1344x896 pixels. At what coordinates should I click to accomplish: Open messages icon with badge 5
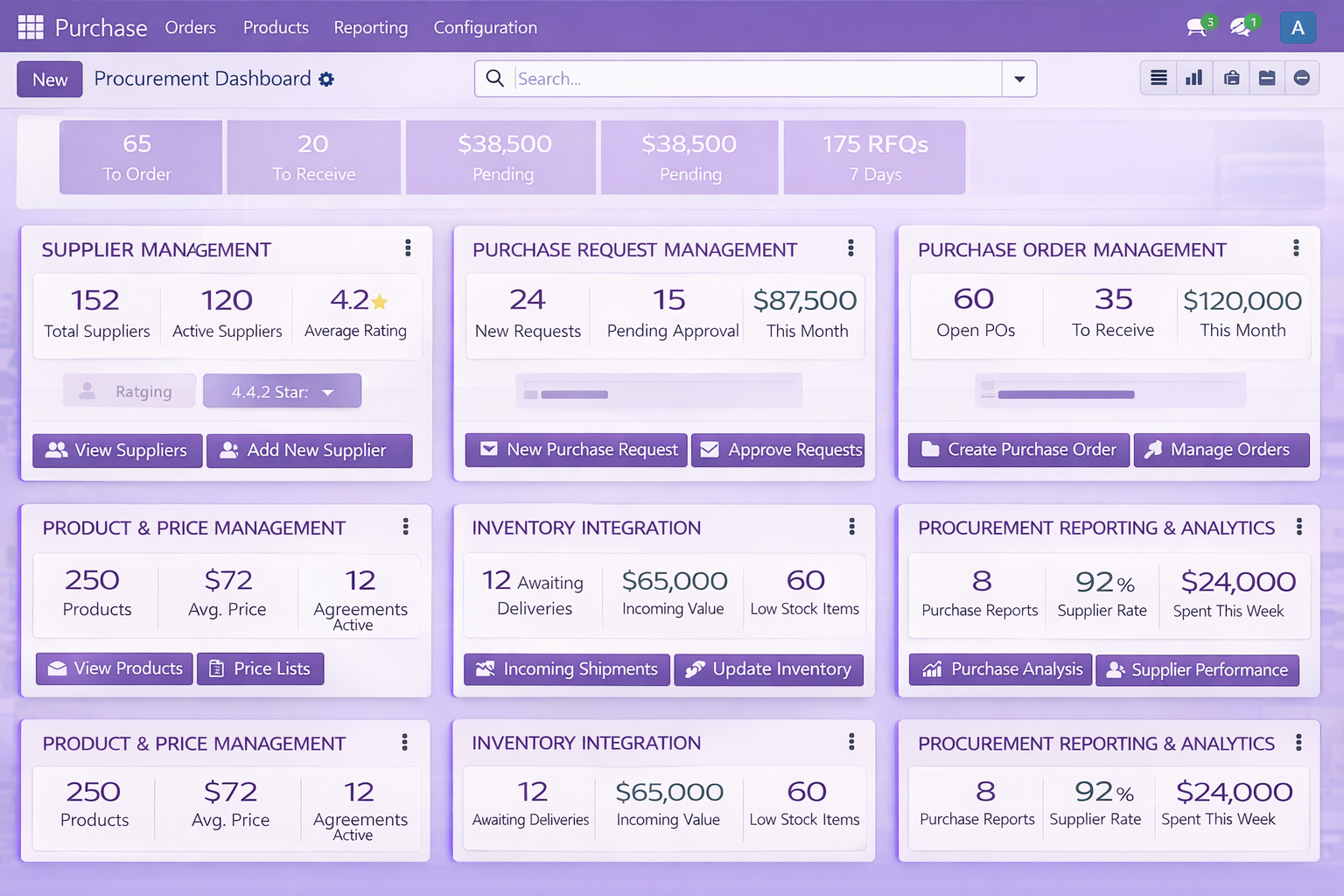pyautogui.click(x=1196, y=27)
